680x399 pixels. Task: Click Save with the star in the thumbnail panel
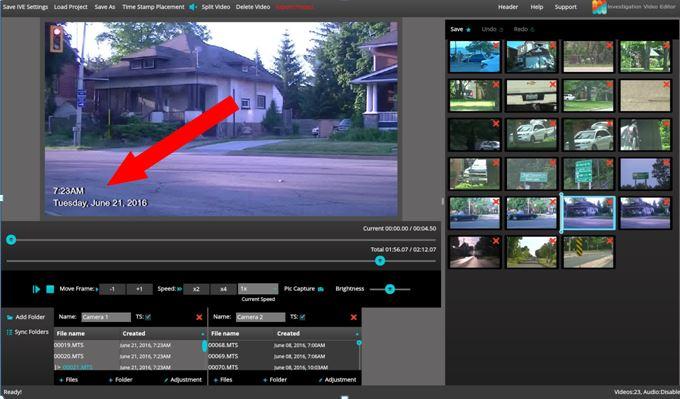pyautogui.click(x=461, y=29)
